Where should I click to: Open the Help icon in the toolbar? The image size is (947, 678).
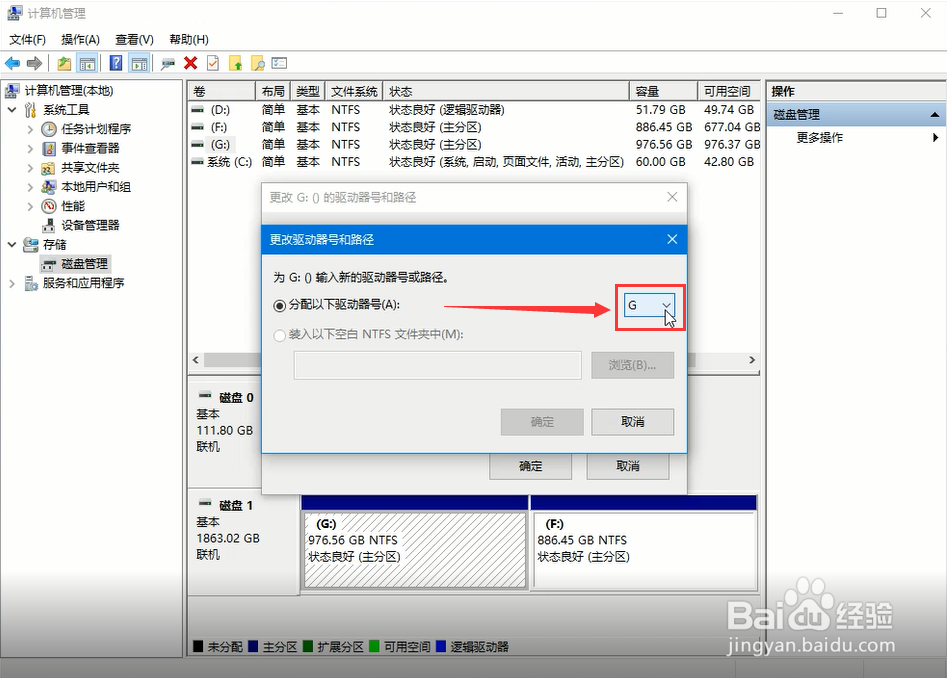116,62
